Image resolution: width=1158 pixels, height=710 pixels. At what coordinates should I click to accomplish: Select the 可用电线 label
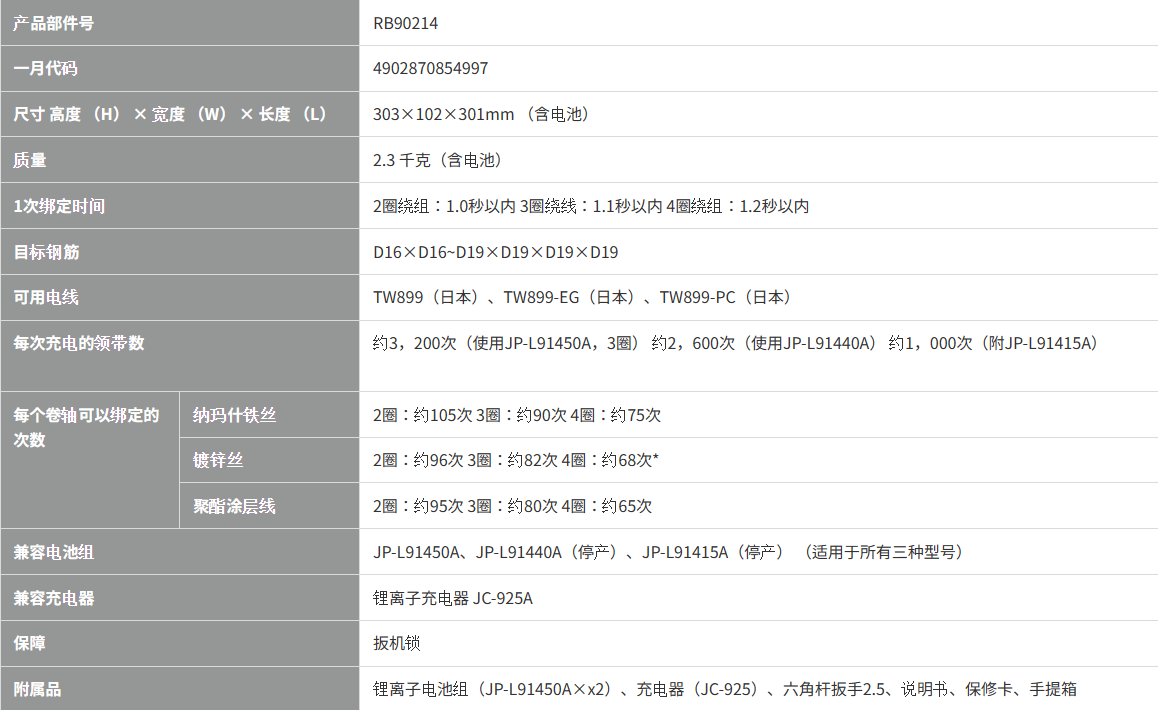point(46,298)
